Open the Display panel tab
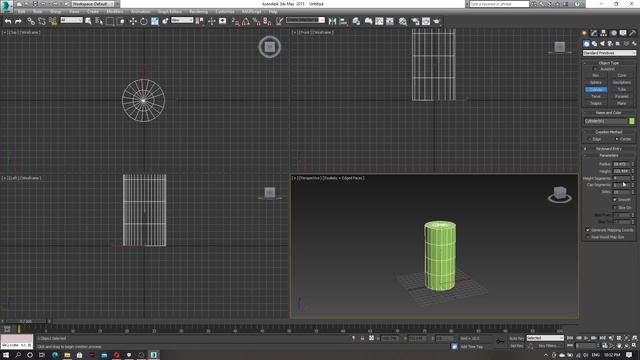The image size is (640, 360). 623,33
